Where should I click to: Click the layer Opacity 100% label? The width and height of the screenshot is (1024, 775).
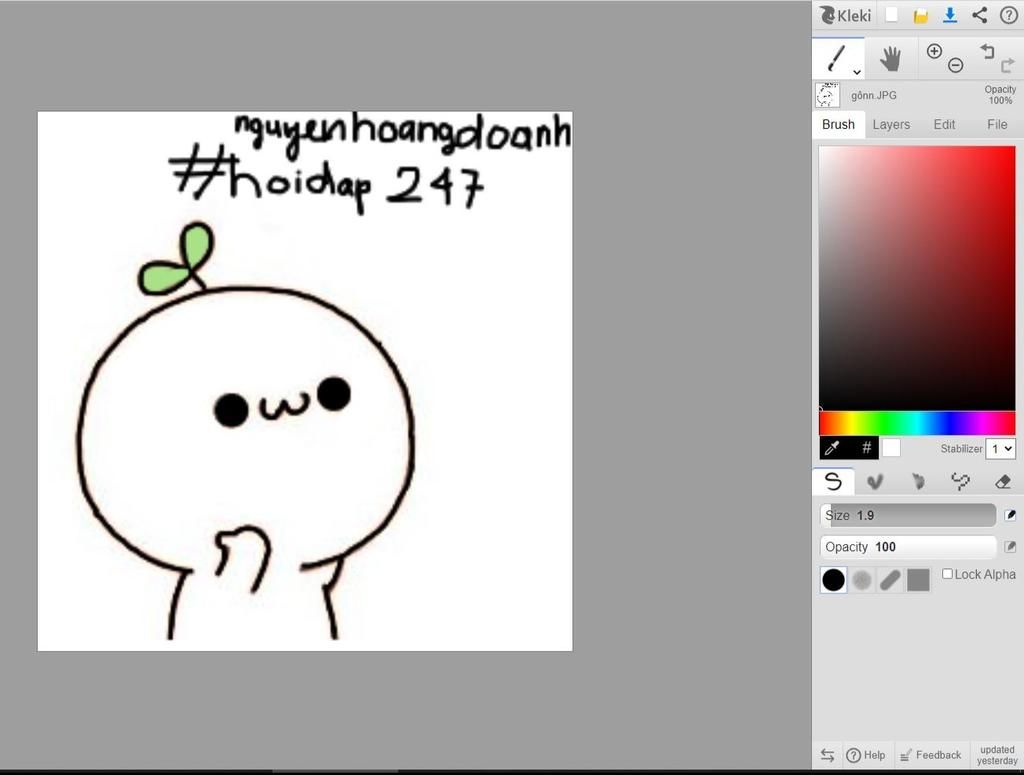1000,95
